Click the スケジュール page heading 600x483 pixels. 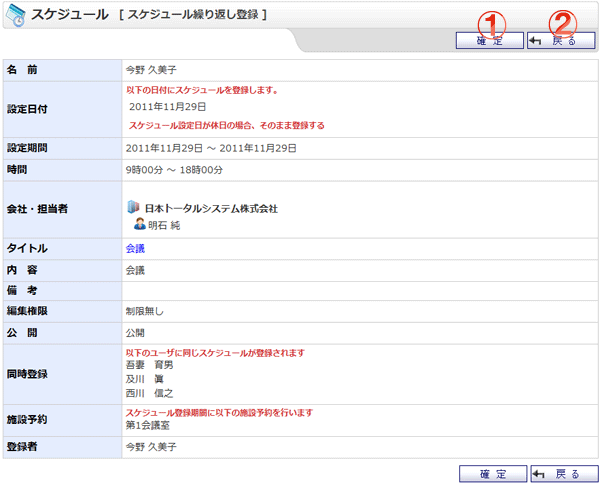click(x=70, y=15)
